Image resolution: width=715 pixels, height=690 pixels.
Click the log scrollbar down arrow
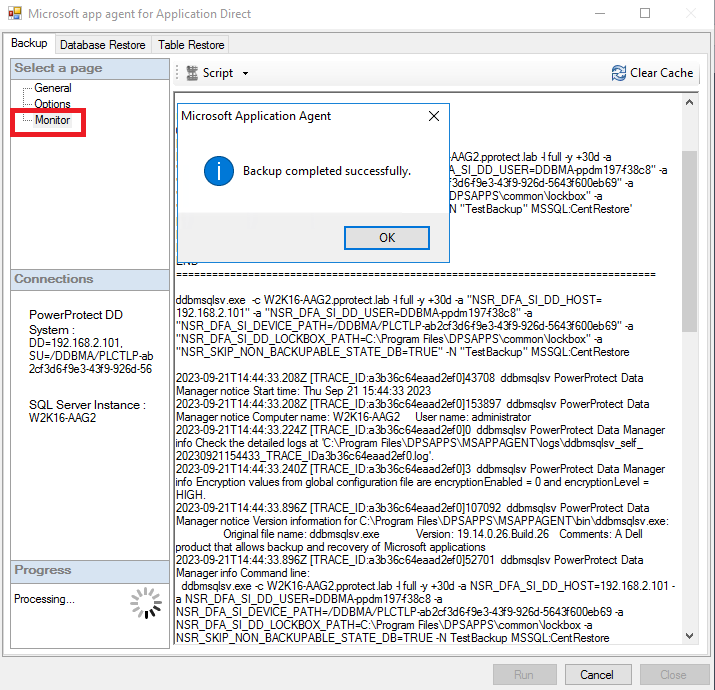(689, 636)
